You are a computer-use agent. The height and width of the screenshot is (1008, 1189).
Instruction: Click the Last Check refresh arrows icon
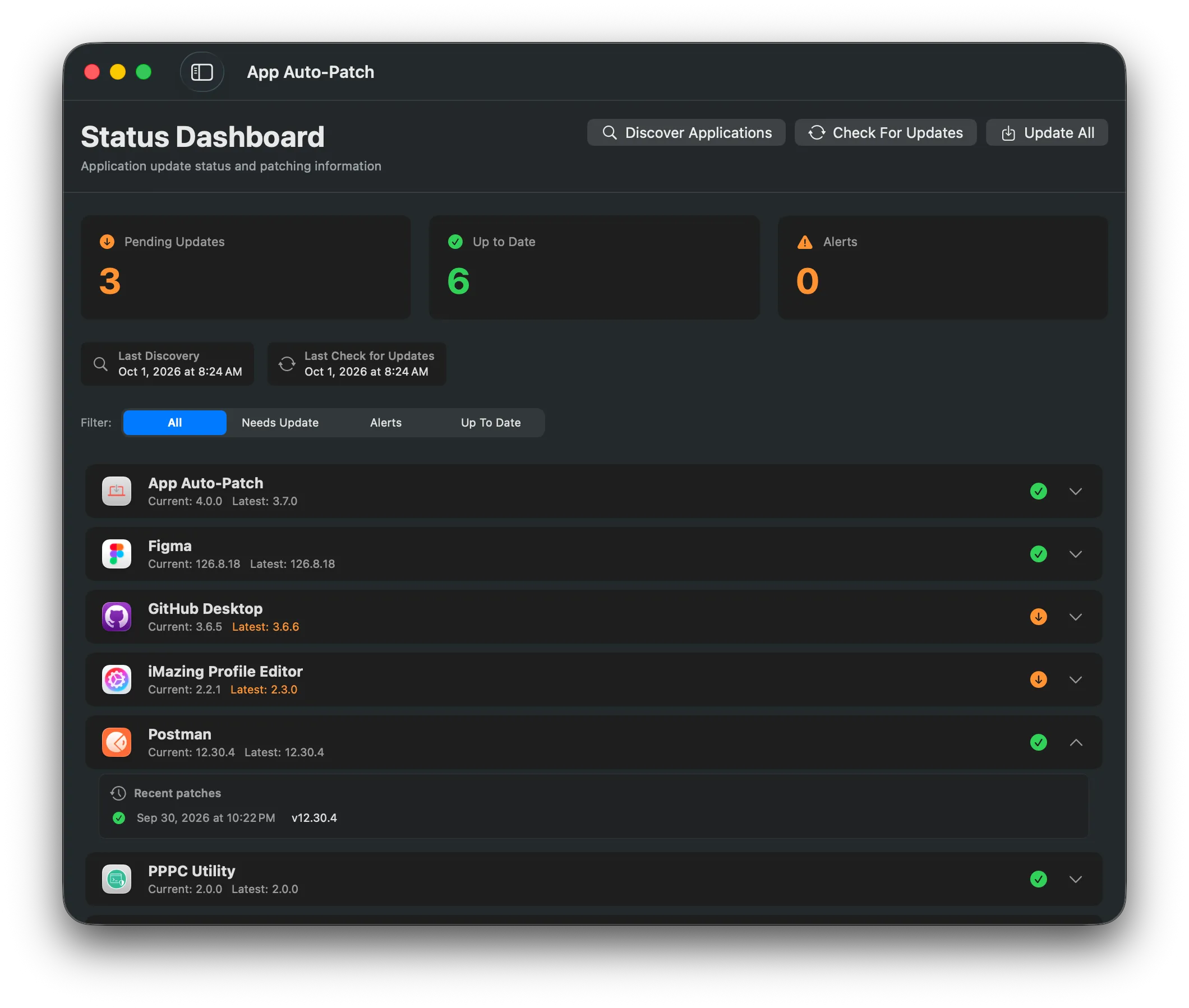(287, 364)
